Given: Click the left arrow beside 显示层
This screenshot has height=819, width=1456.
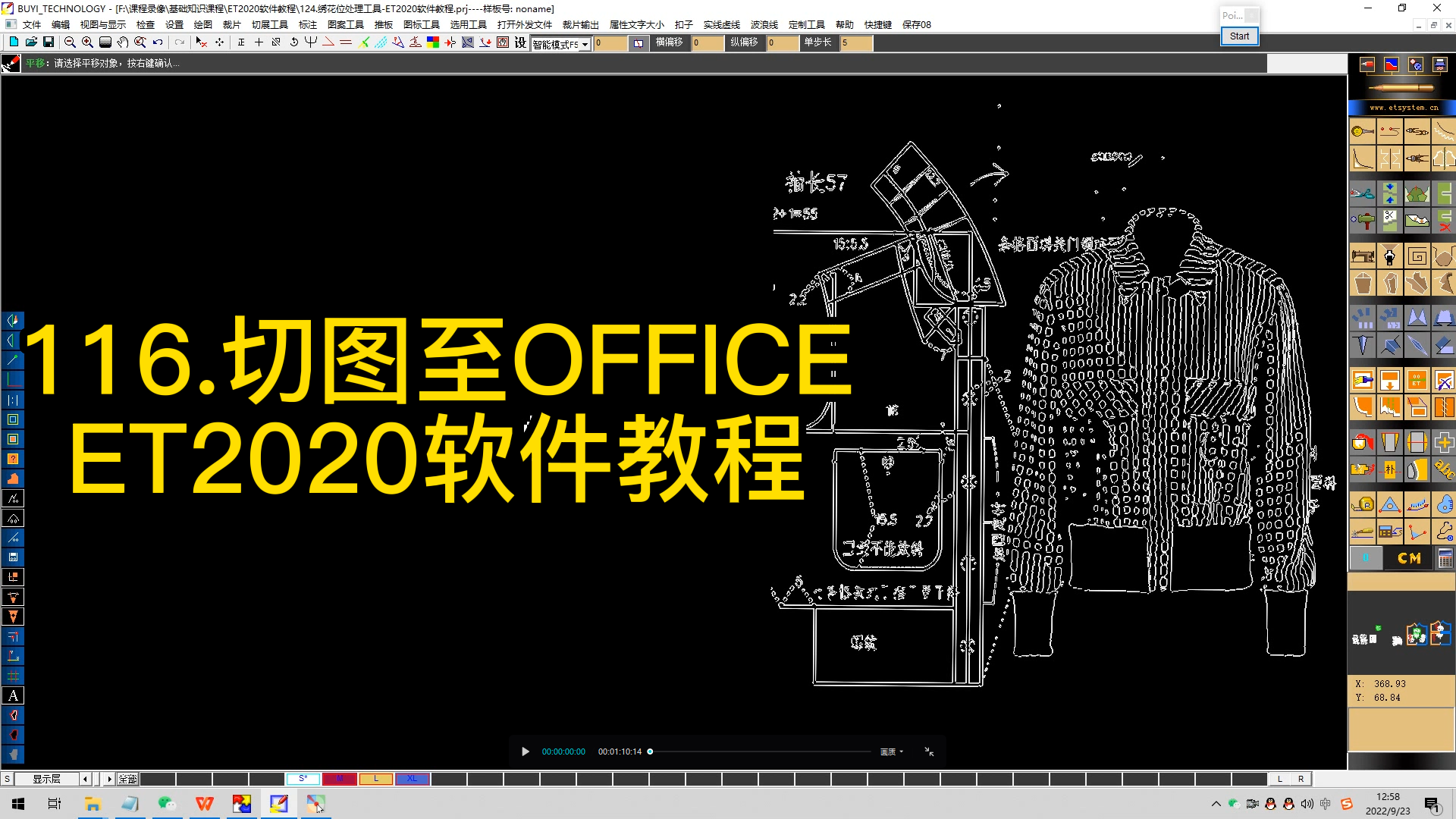Looking at the screenshot, I should 85,779.
